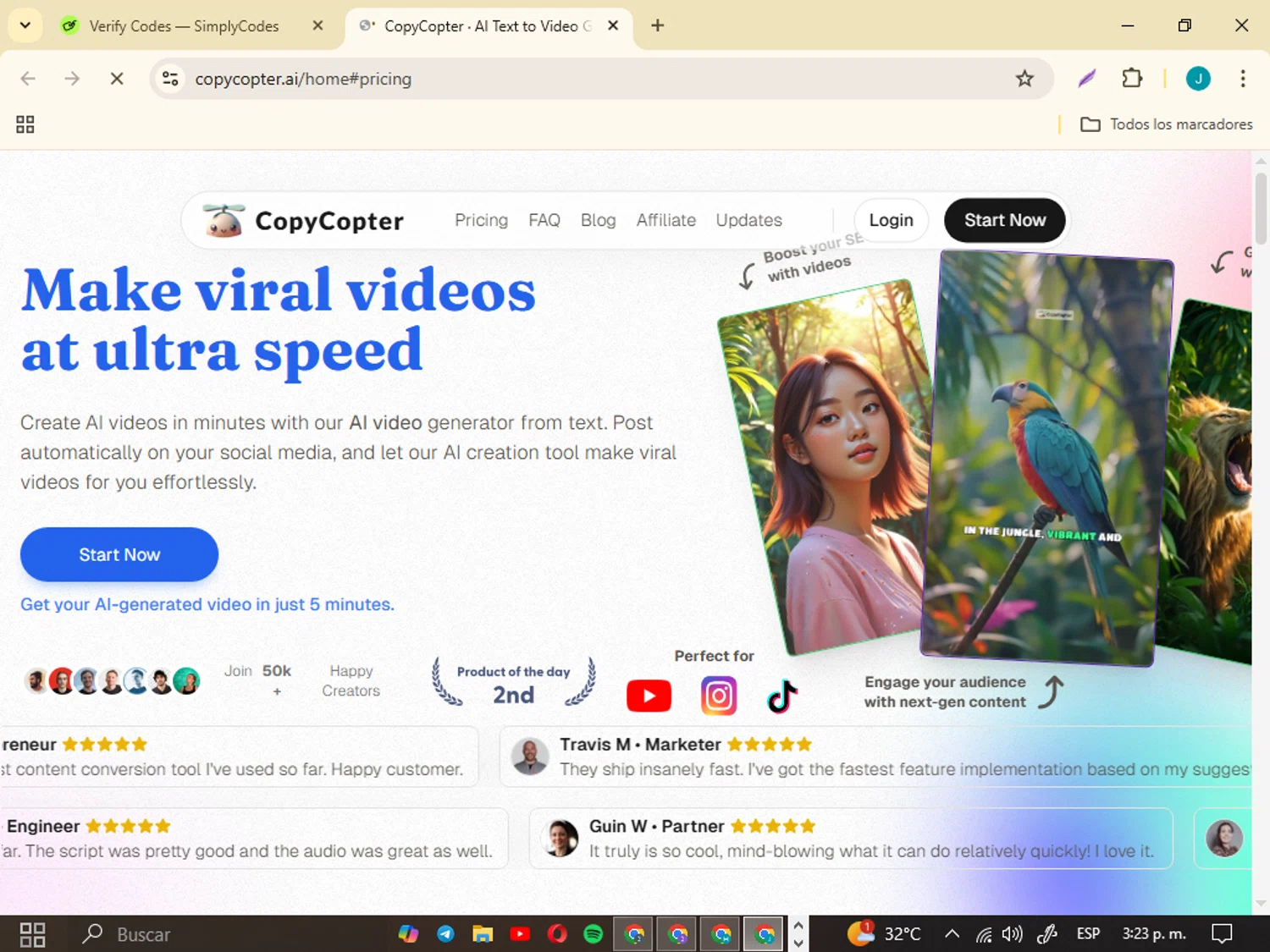Screen dimensions: 1270x952
Task: Click Travis M's avatar in testimonial
Action: point(530,757)
